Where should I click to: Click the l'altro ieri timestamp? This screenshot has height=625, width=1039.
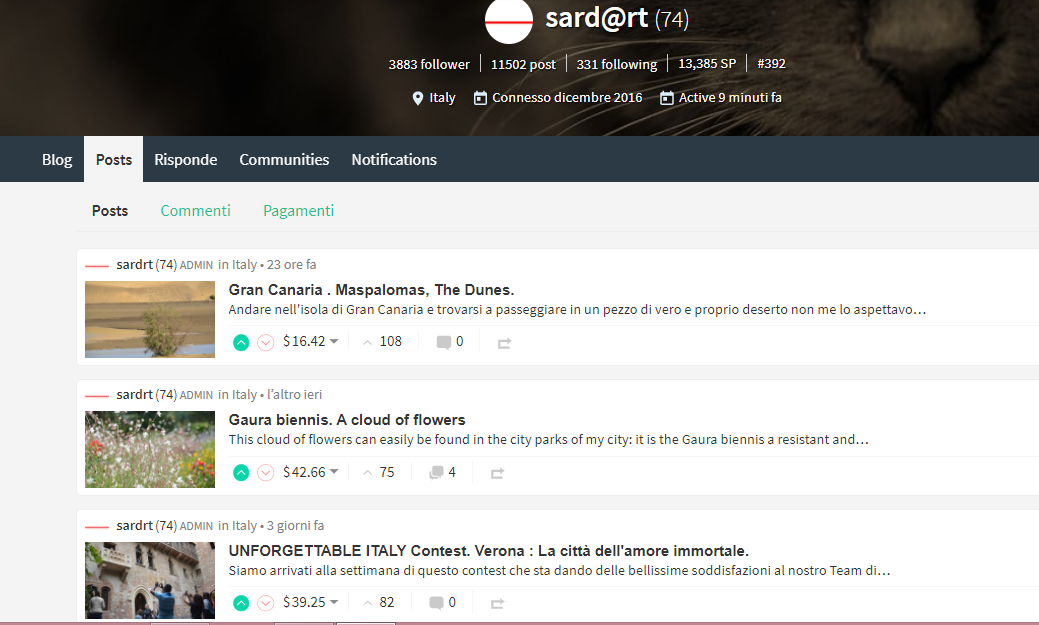tap(294, 394)
